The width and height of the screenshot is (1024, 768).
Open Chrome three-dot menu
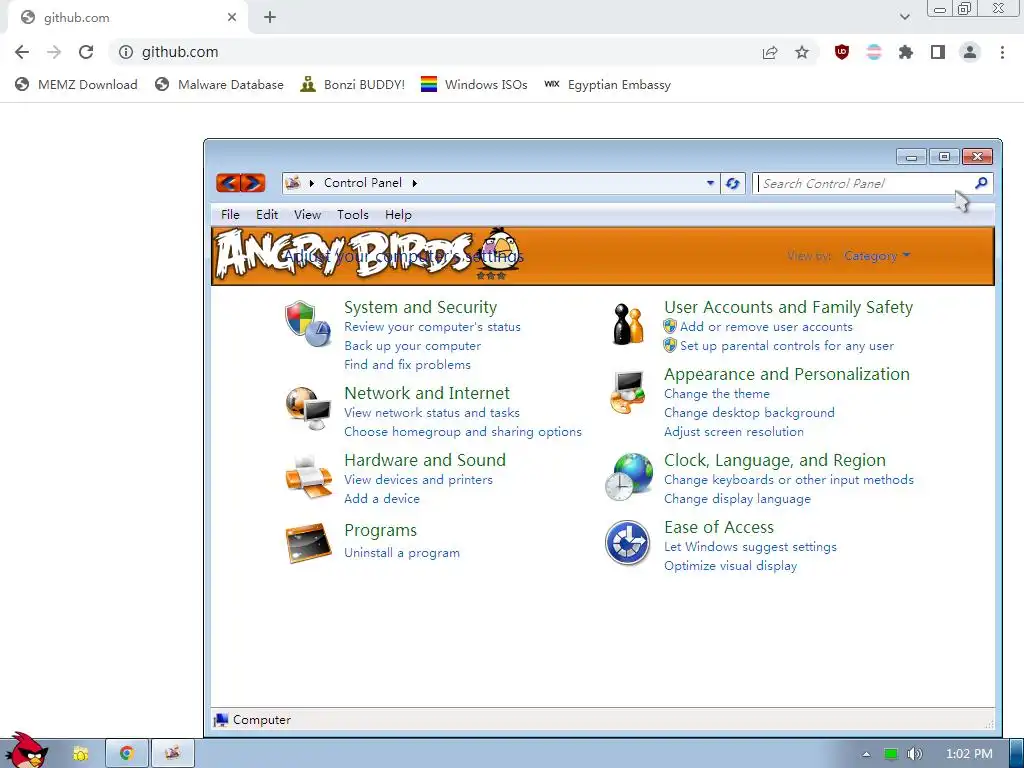[1002, 52]
